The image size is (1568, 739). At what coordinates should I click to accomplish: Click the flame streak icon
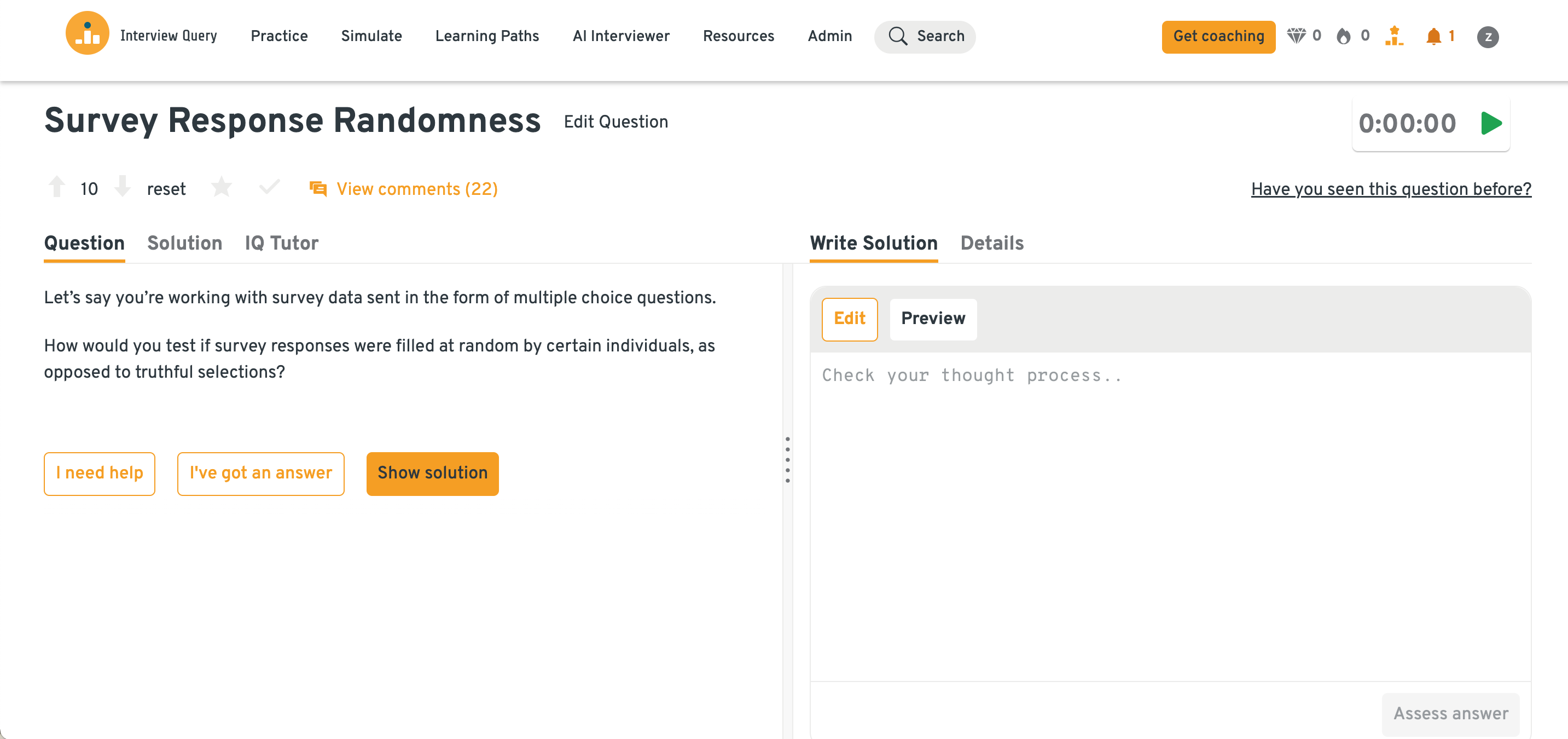pyautogui.click(x=1343, y=37)
